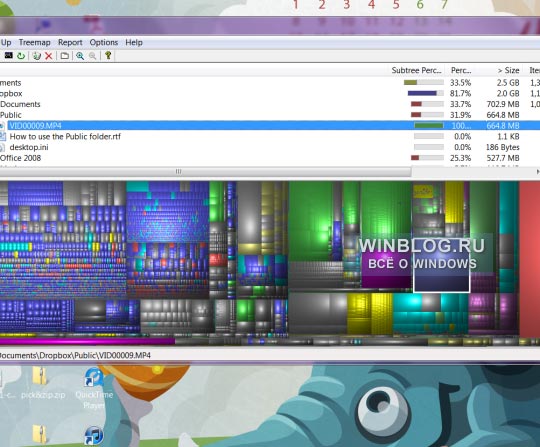Click the highlighted blue treemap block
This screenshot has width=540, height=447.
(442, 265)
